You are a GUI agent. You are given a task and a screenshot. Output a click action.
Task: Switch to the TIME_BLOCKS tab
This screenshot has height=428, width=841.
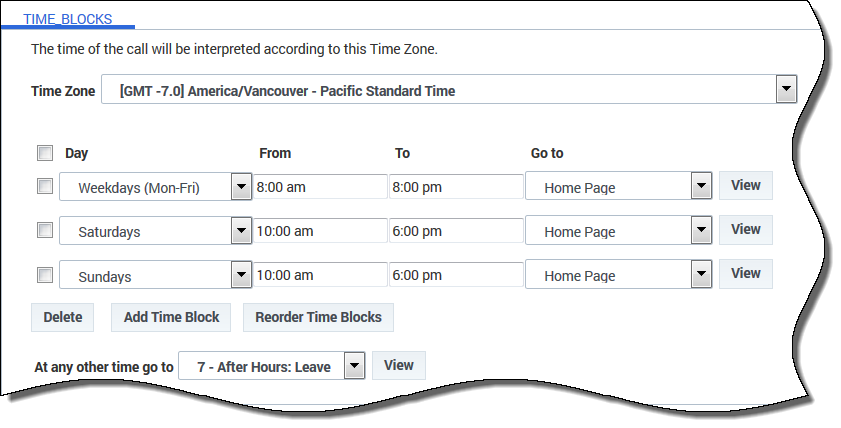(x=67, y=18)
